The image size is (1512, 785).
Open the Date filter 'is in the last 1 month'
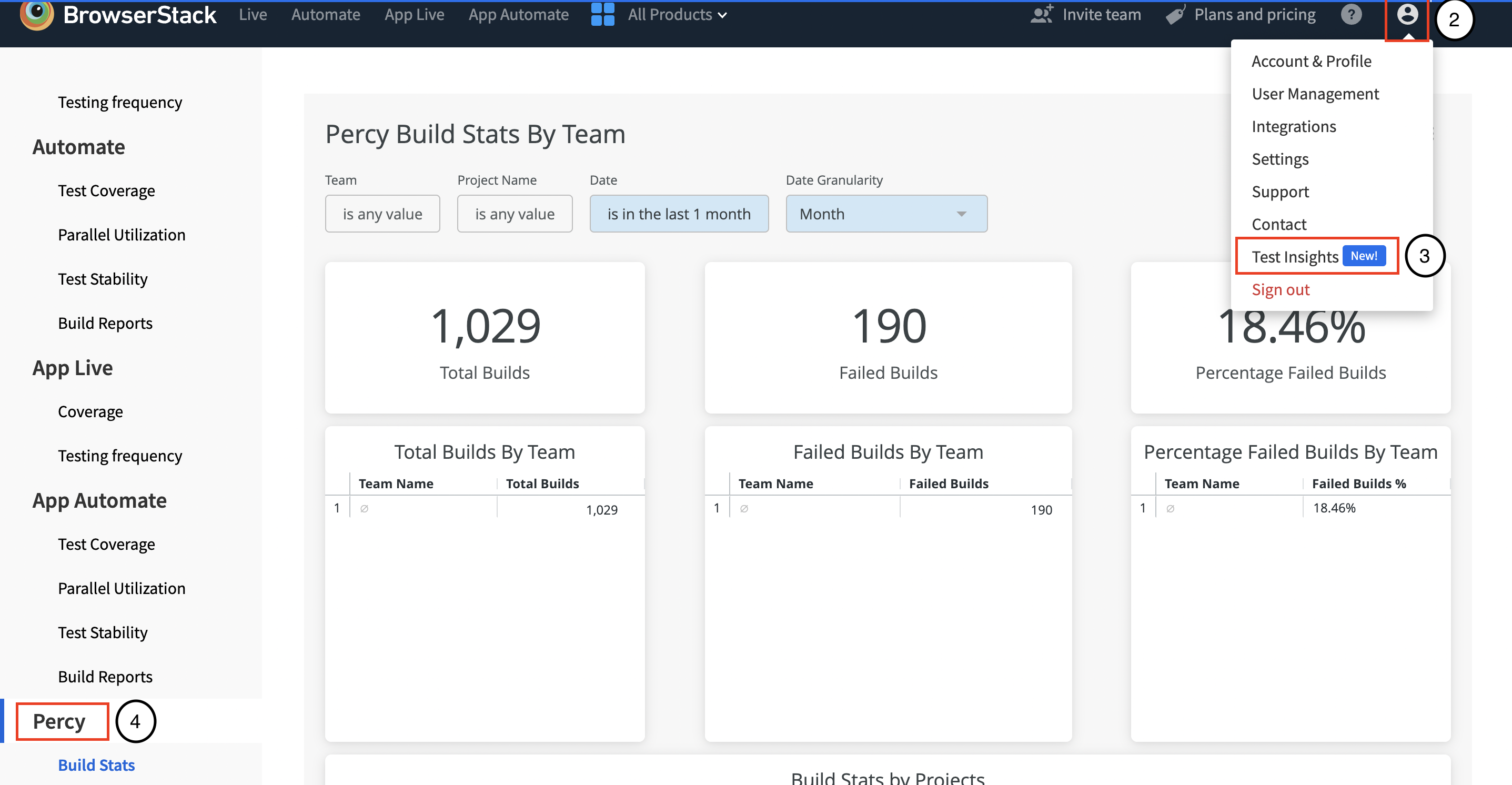point(679,214)
